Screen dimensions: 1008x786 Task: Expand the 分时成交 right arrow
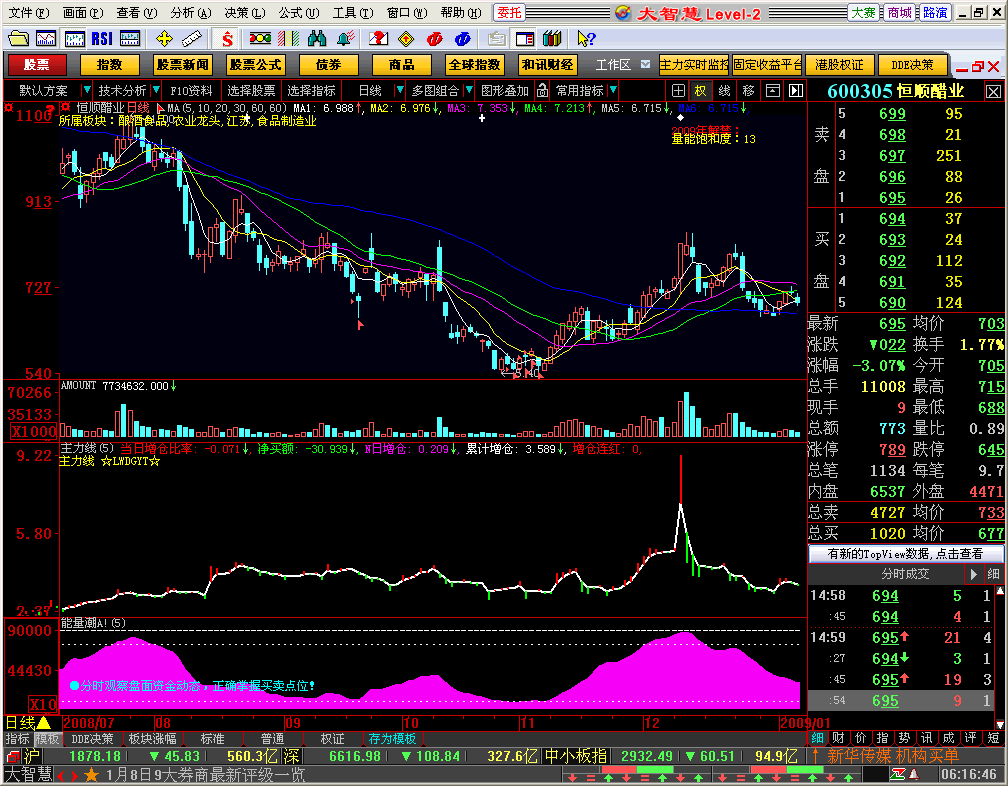pos(973,574)
